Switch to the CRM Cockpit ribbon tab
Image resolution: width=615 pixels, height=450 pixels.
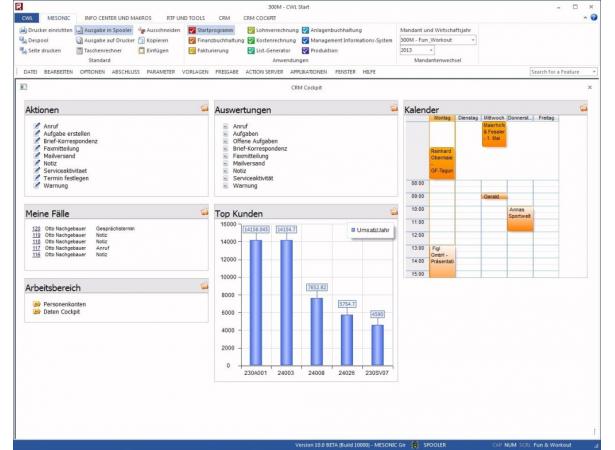pyautogui.click(x=259, y=18)
